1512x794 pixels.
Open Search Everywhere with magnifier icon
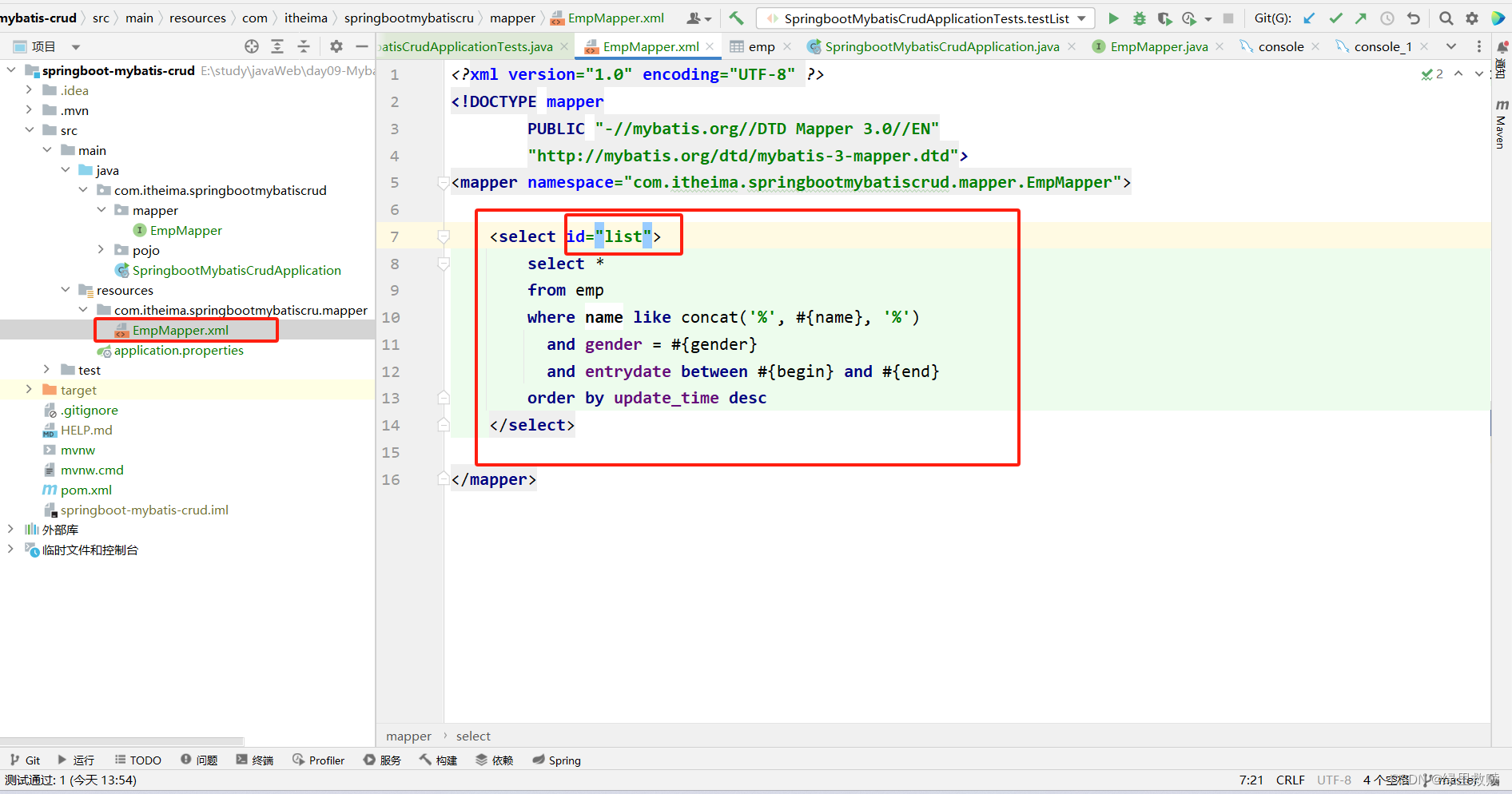coord(1446,18)
